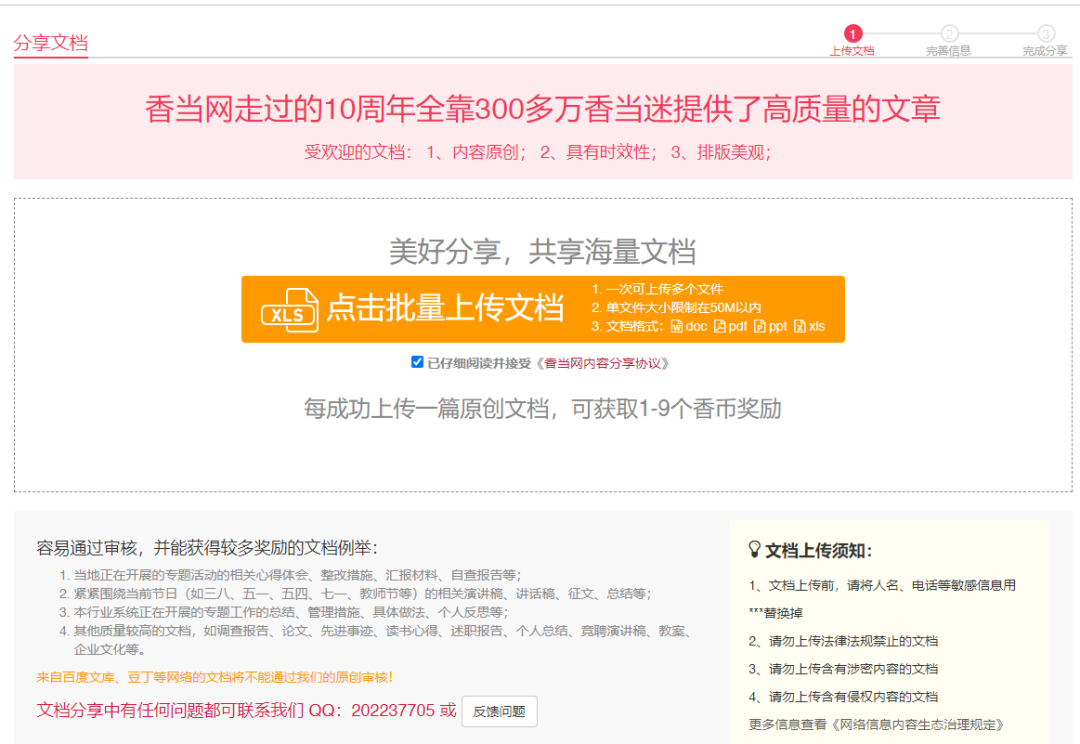Screen dimensions: 1080x744
Task: Click the orange 来自百度文库、豆丁 warning text
Action: [215, 678]
